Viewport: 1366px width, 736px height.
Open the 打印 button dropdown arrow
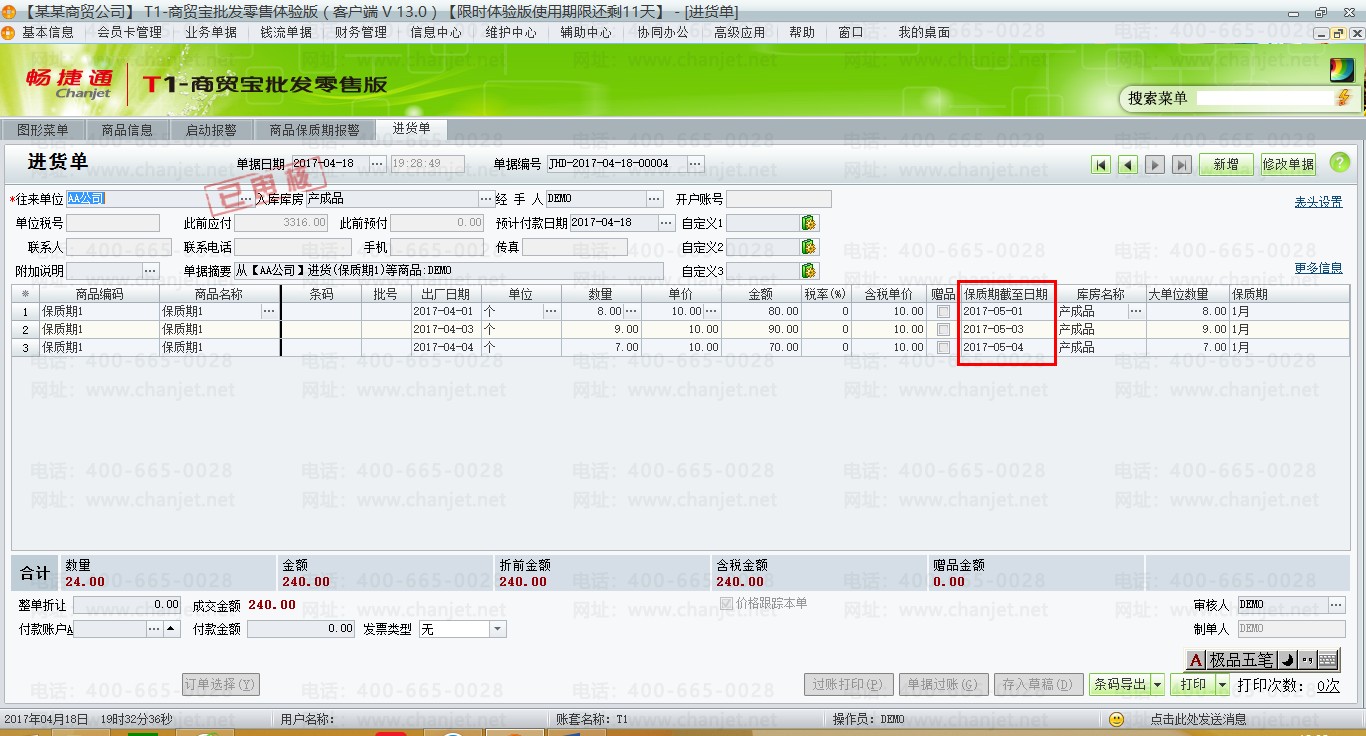point(1222,684)
